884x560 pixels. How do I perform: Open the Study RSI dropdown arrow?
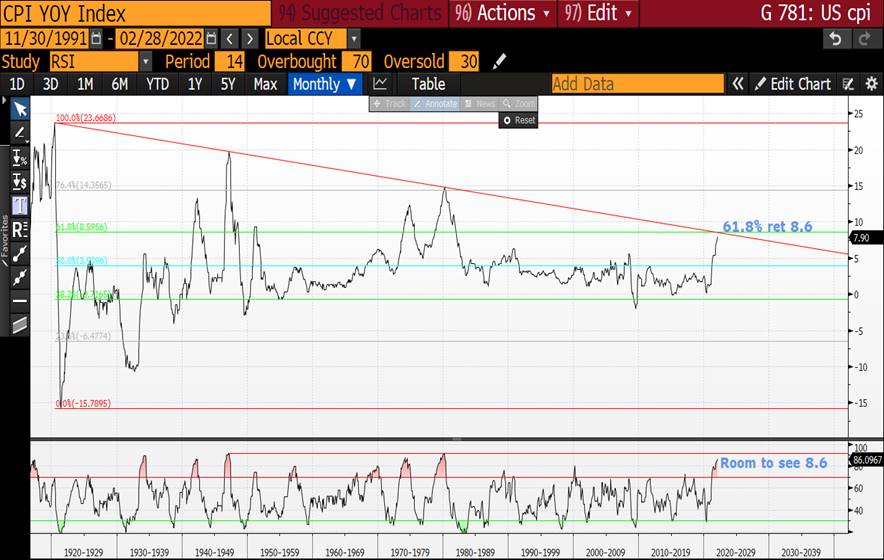145,61
